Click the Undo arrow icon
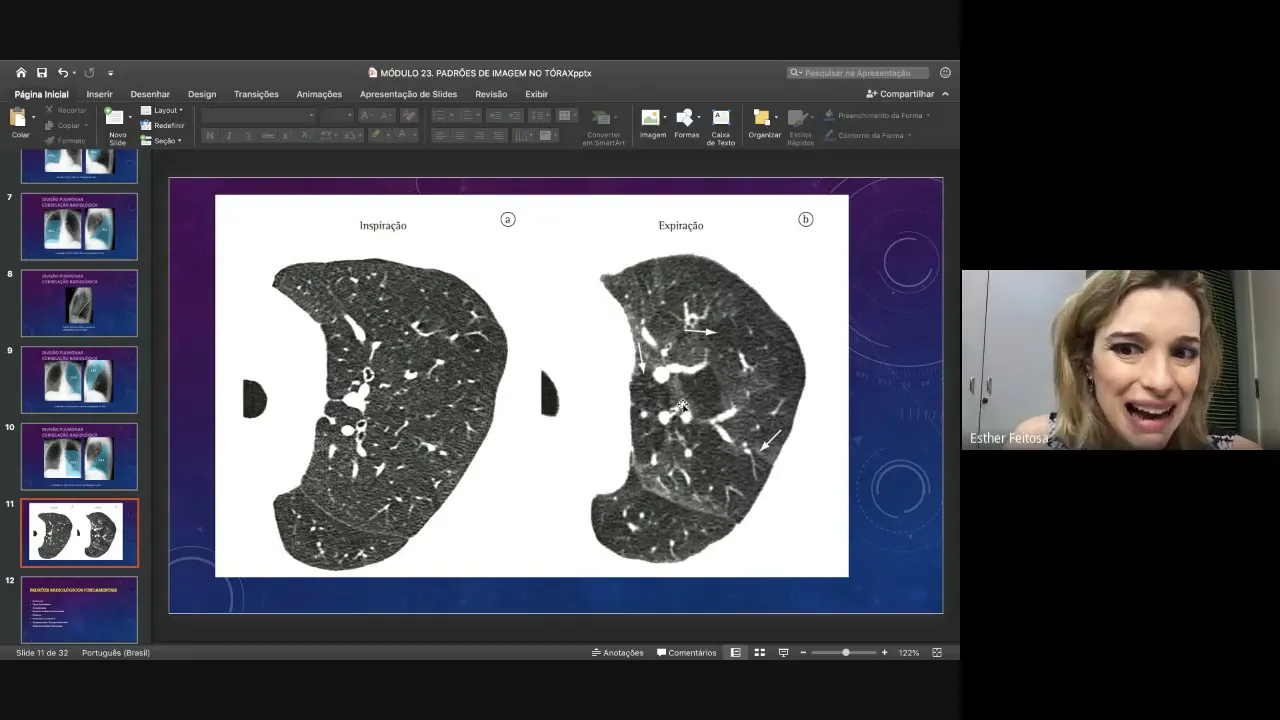The width and height of the screenshot is (1280, 720). 63,73
